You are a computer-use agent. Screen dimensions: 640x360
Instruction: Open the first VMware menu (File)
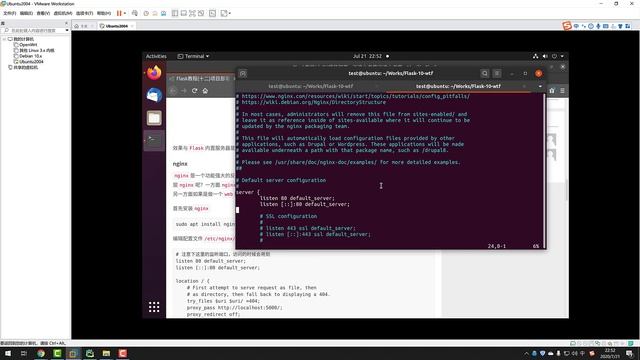pos(9,13)
